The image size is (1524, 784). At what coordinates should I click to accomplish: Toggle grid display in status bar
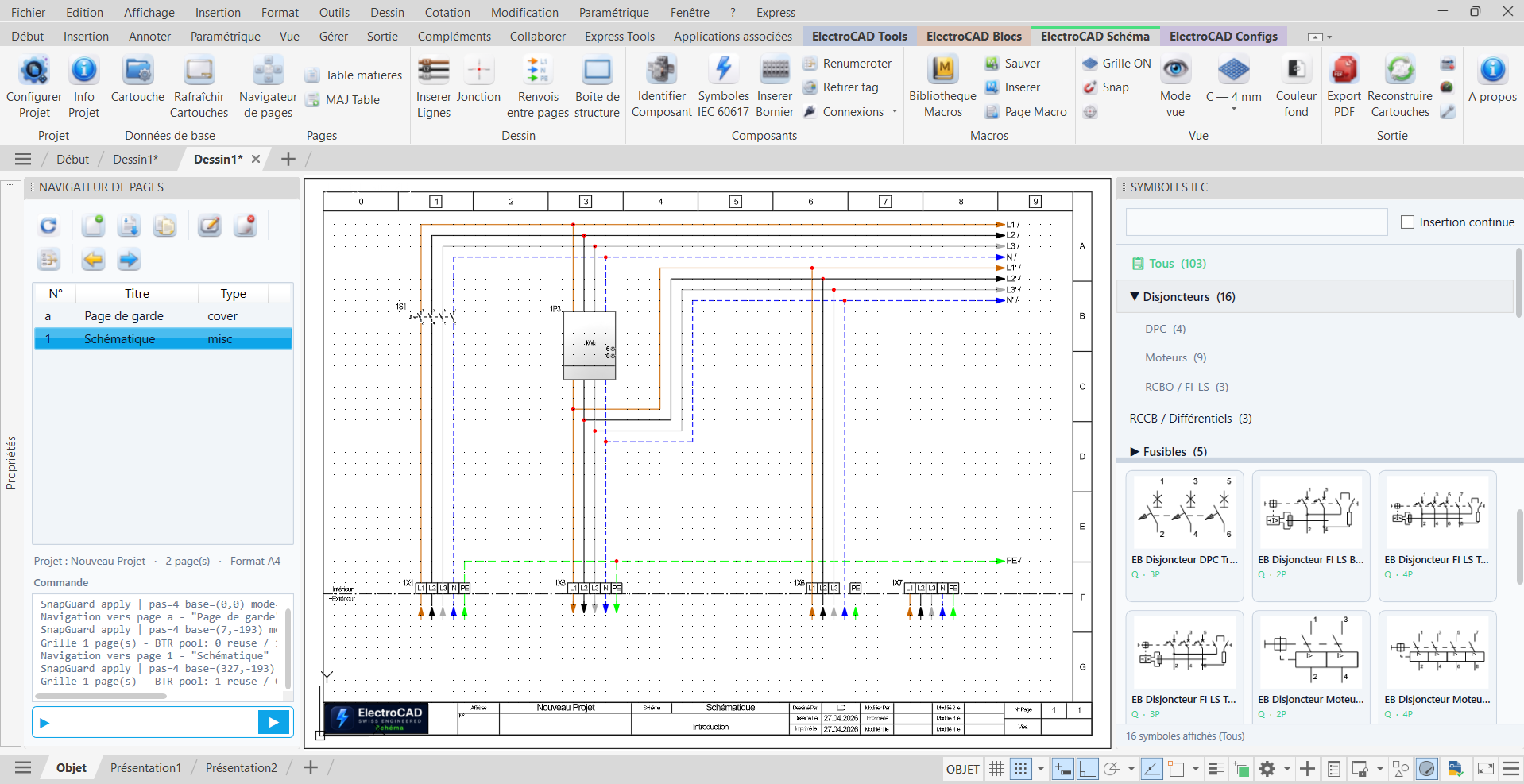996,769
